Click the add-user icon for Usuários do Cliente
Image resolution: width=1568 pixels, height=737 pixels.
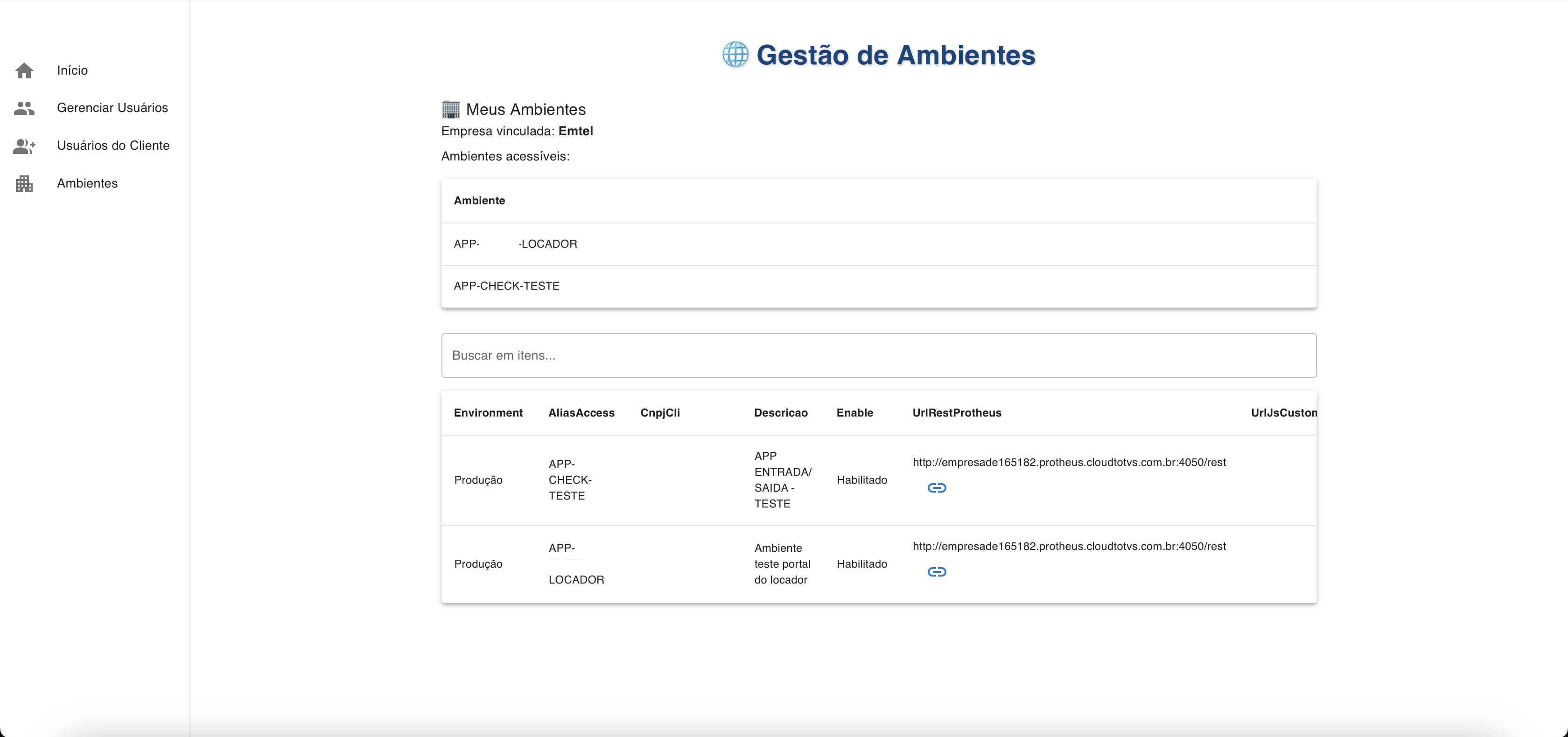click(x=24, y=146)
